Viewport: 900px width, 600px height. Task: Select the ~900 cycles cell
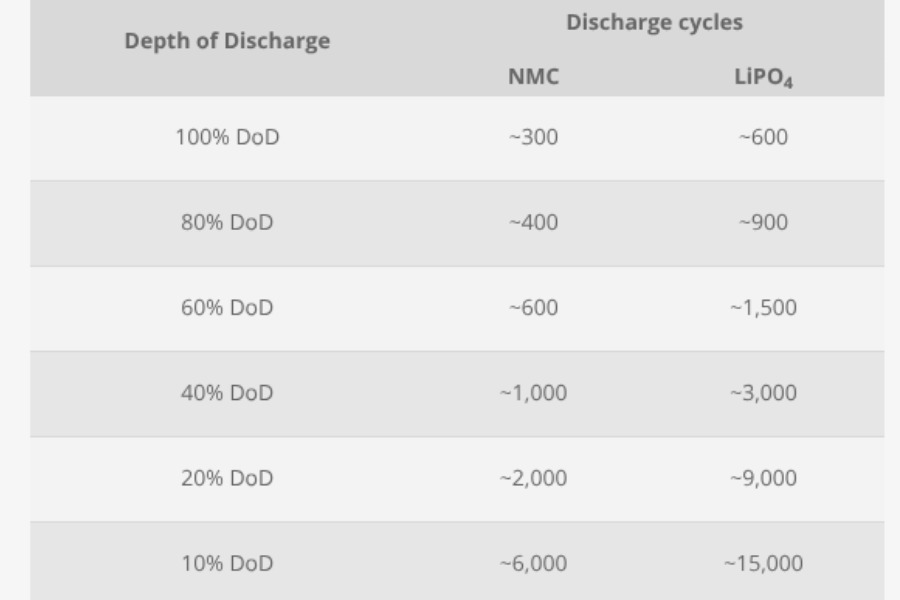762,223
